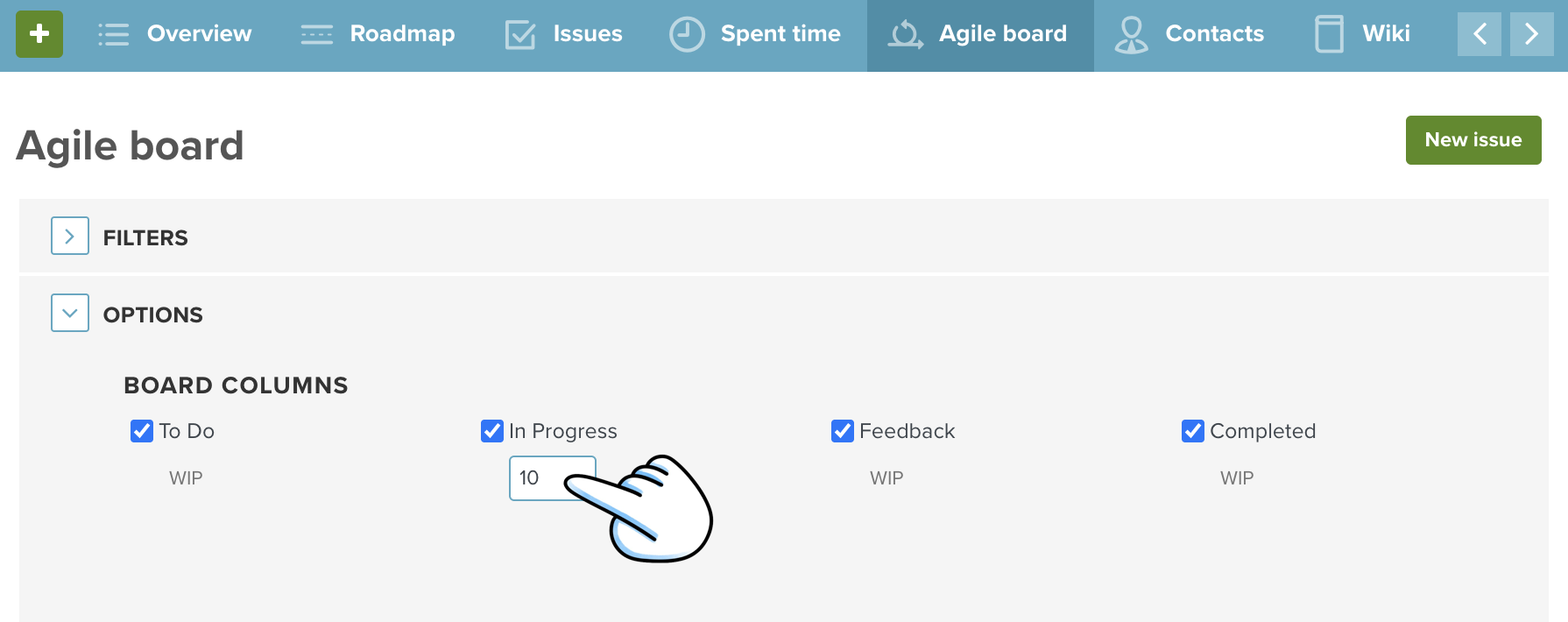The width and height of the screenshot is (1568, 622).
Task: Disable the In Progress column checkbox
Action: [x=492, y=431]
